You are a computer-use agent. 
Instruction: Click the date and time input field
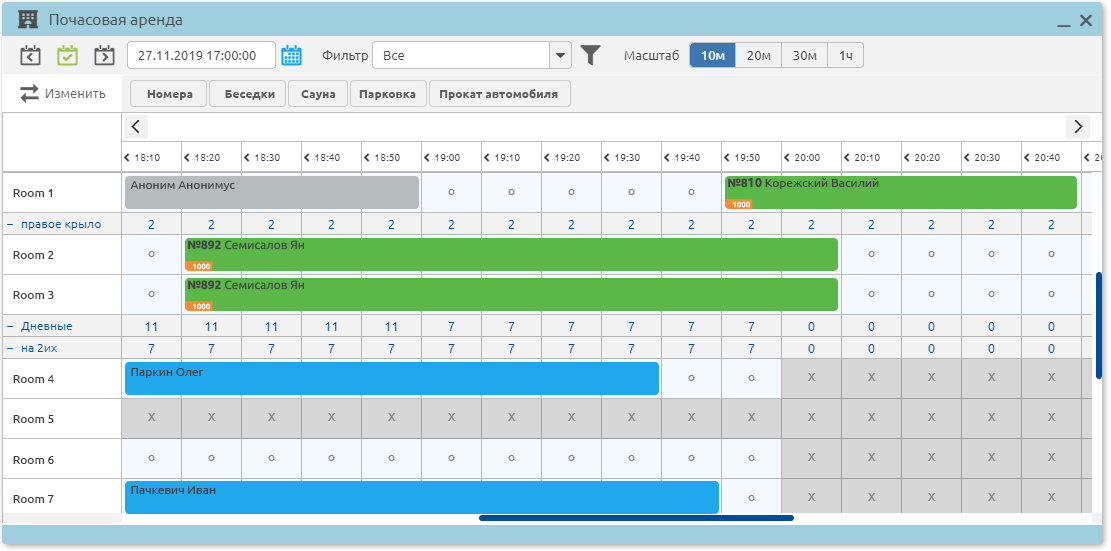201,55
